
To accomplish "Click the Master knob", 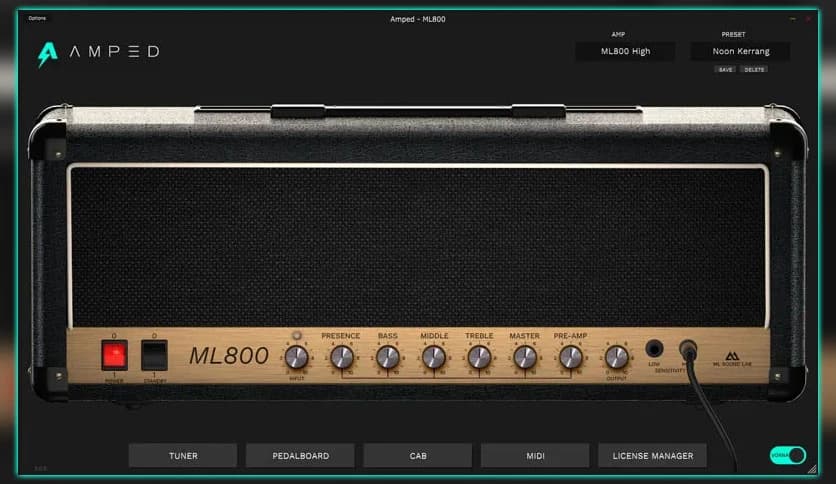I will coord(525,357).
